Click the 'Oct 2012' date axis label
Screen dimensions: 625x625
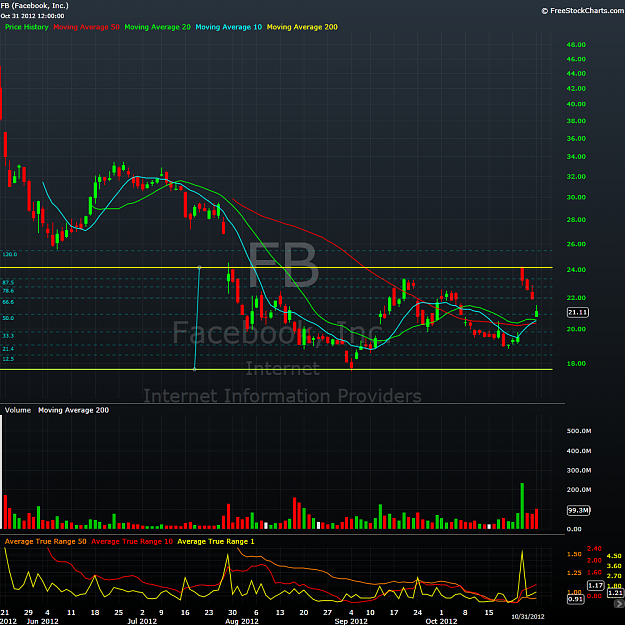[441, 621]
